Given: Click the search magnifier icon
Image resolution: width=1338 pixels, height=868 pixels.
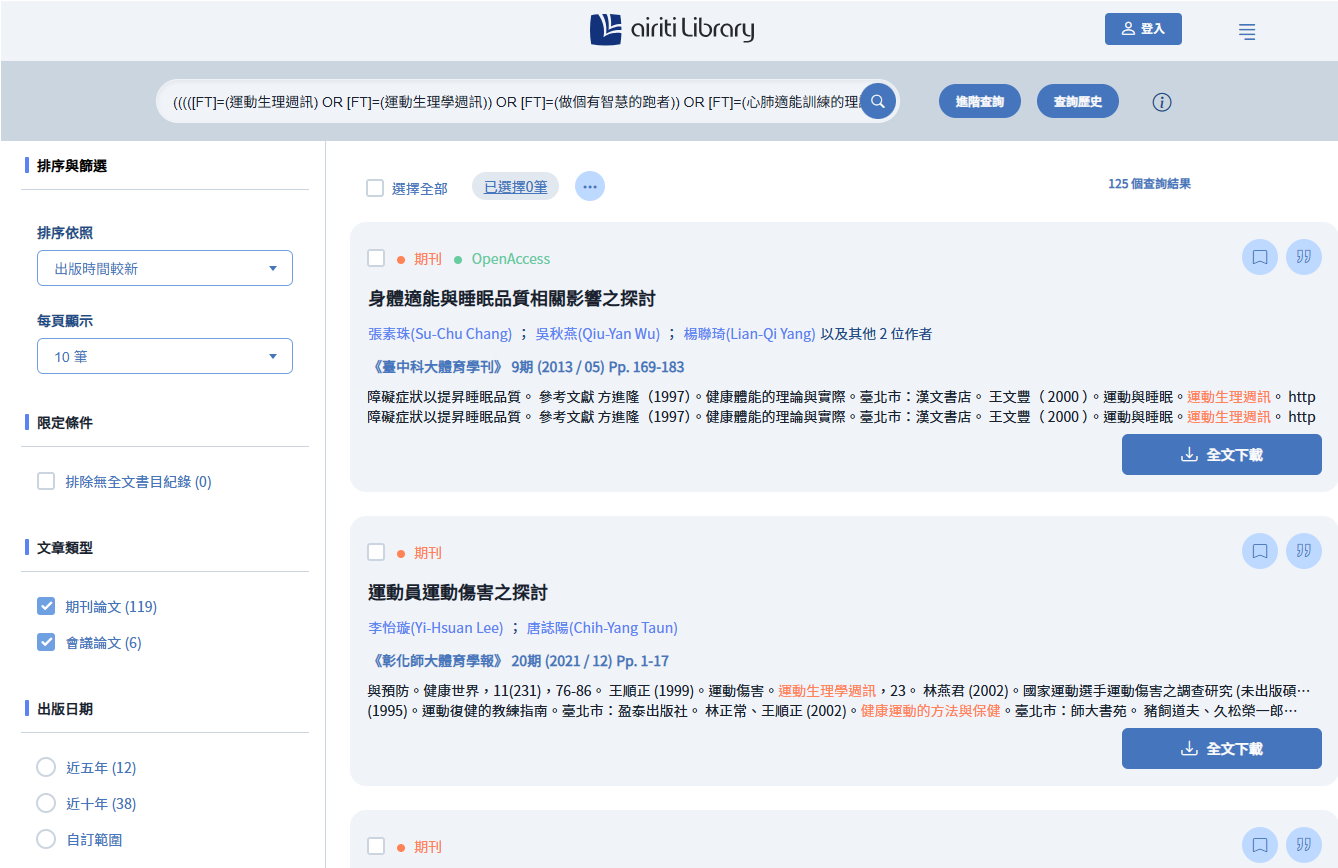Looking at the screenshot, I should [x=877, y=101].
